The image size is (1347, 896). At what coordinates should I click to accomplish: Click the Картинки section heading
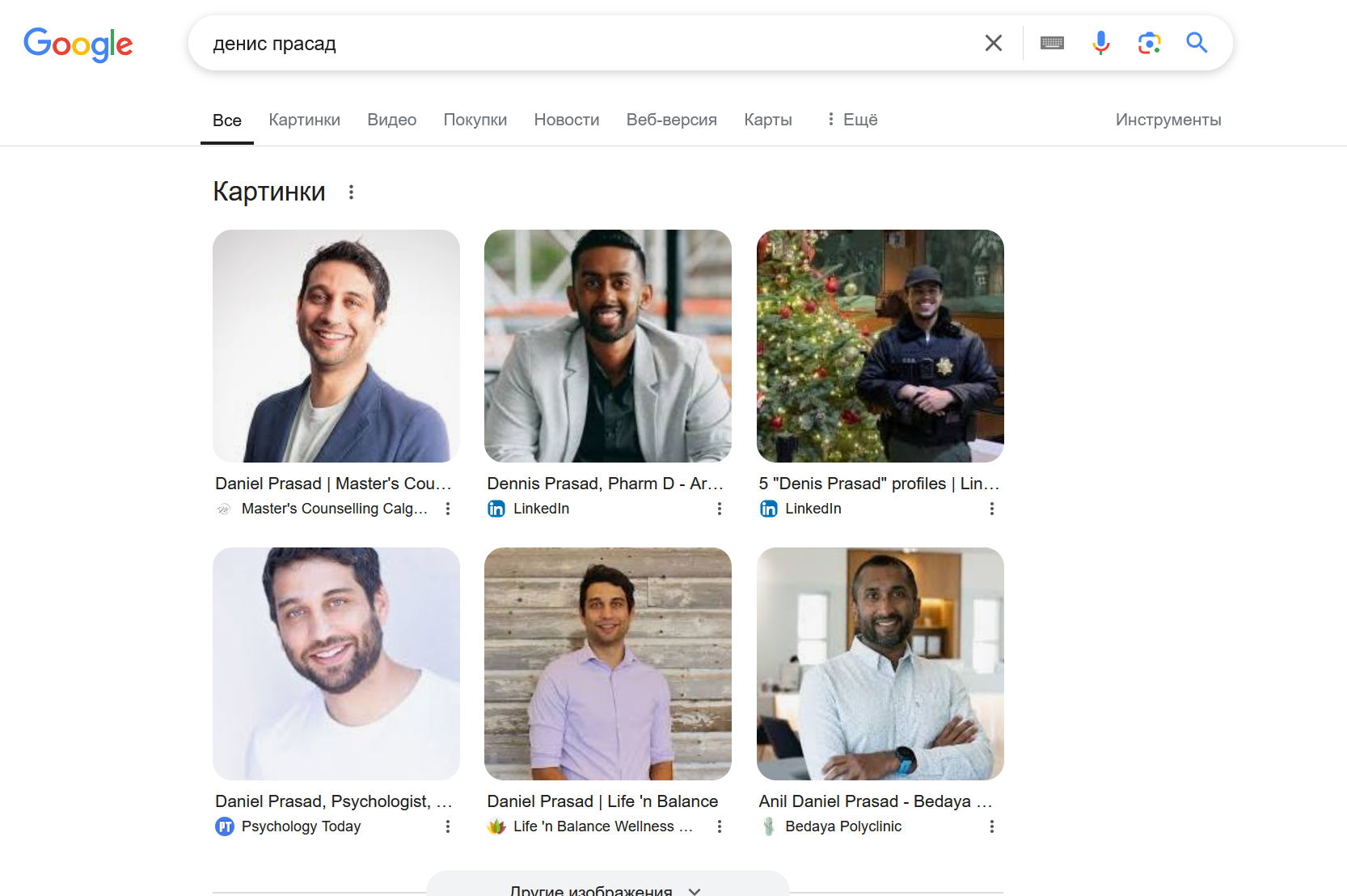pos(269,192)
